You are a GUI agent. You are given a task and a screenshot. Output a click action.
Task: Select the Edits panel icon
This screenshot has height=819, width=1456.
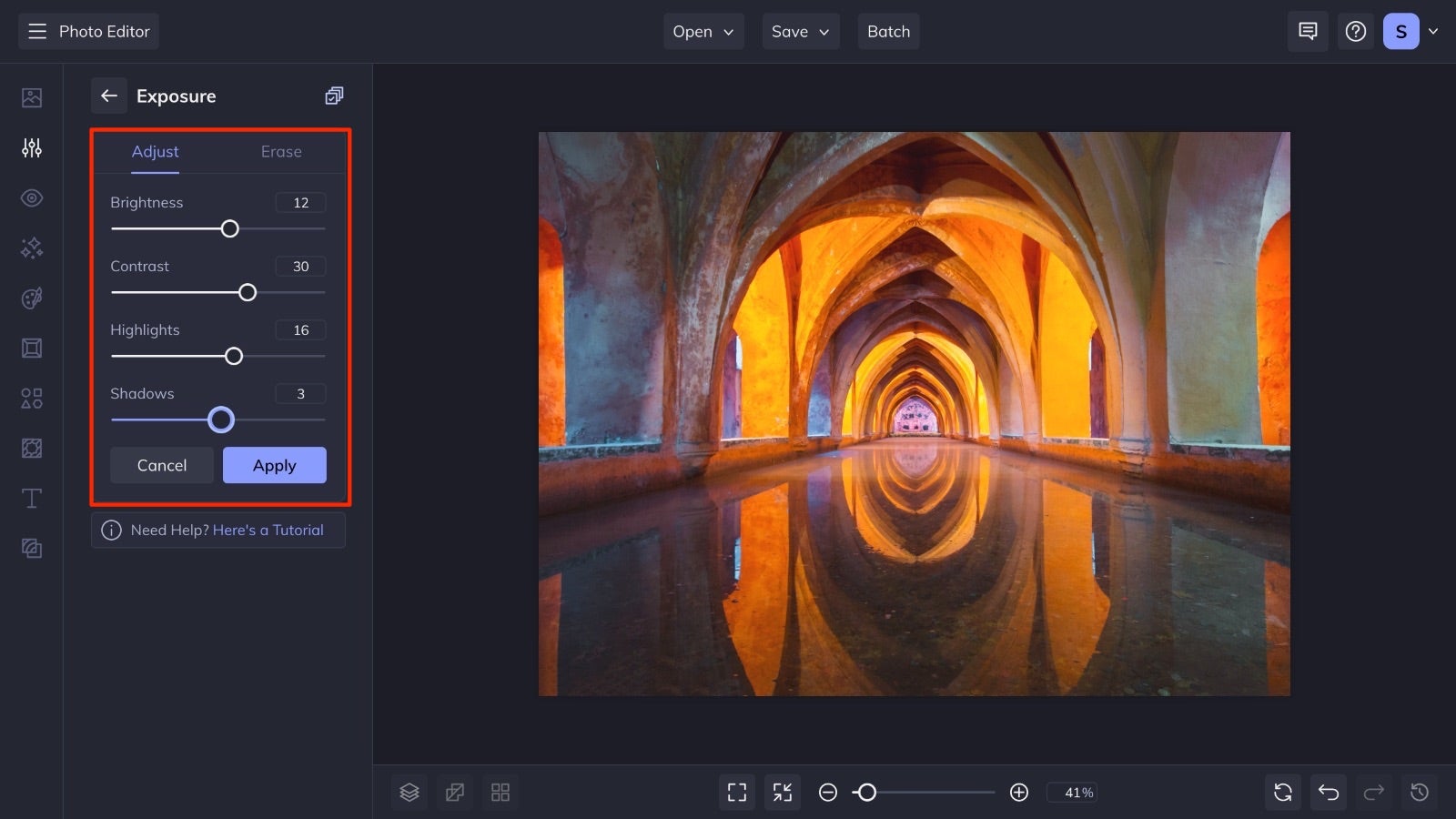(x=31, y=147)
